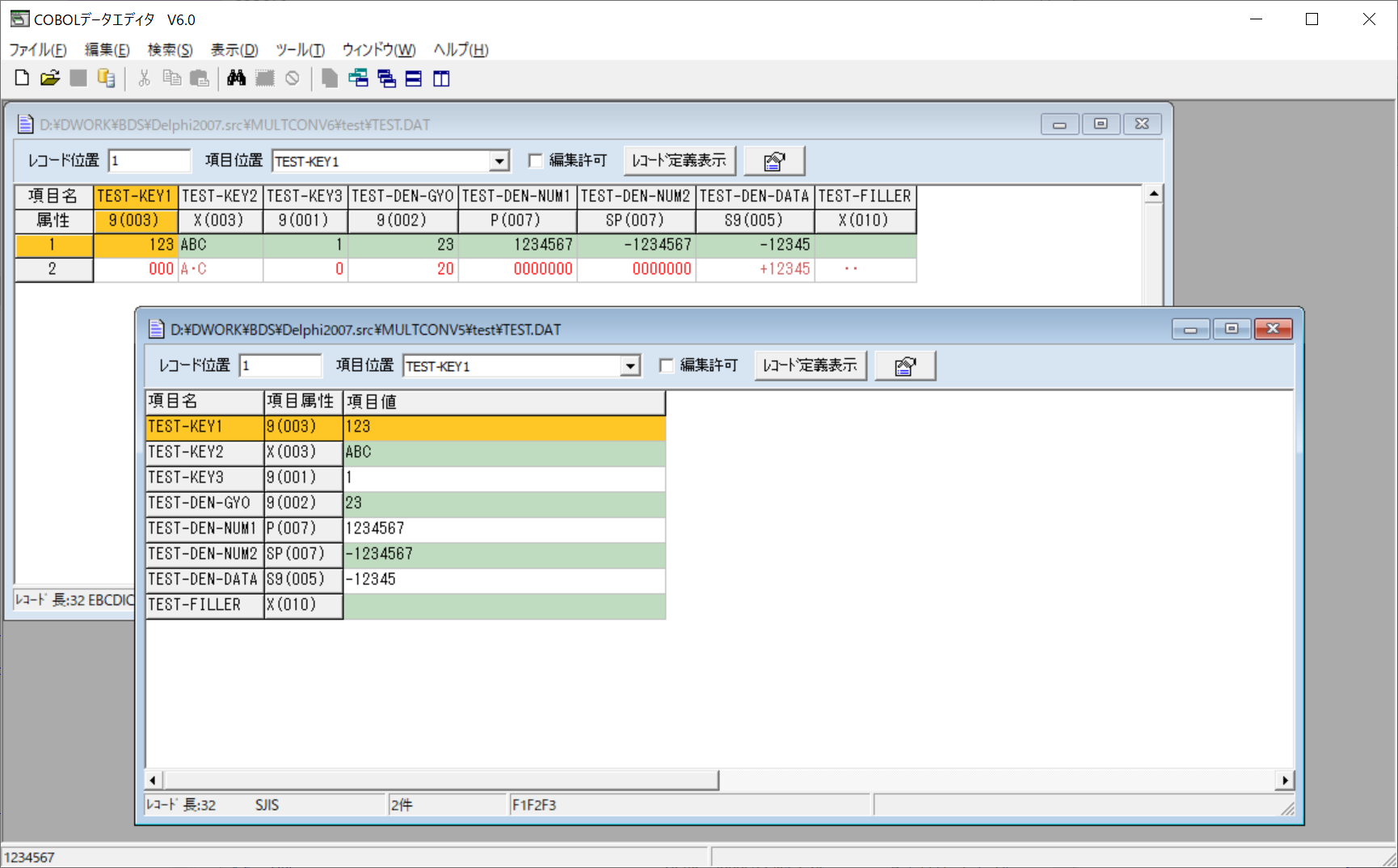Click the gray document page toolbar icon
The image size is (1398, 868).
pyautogui.click(x=330, y=78)
